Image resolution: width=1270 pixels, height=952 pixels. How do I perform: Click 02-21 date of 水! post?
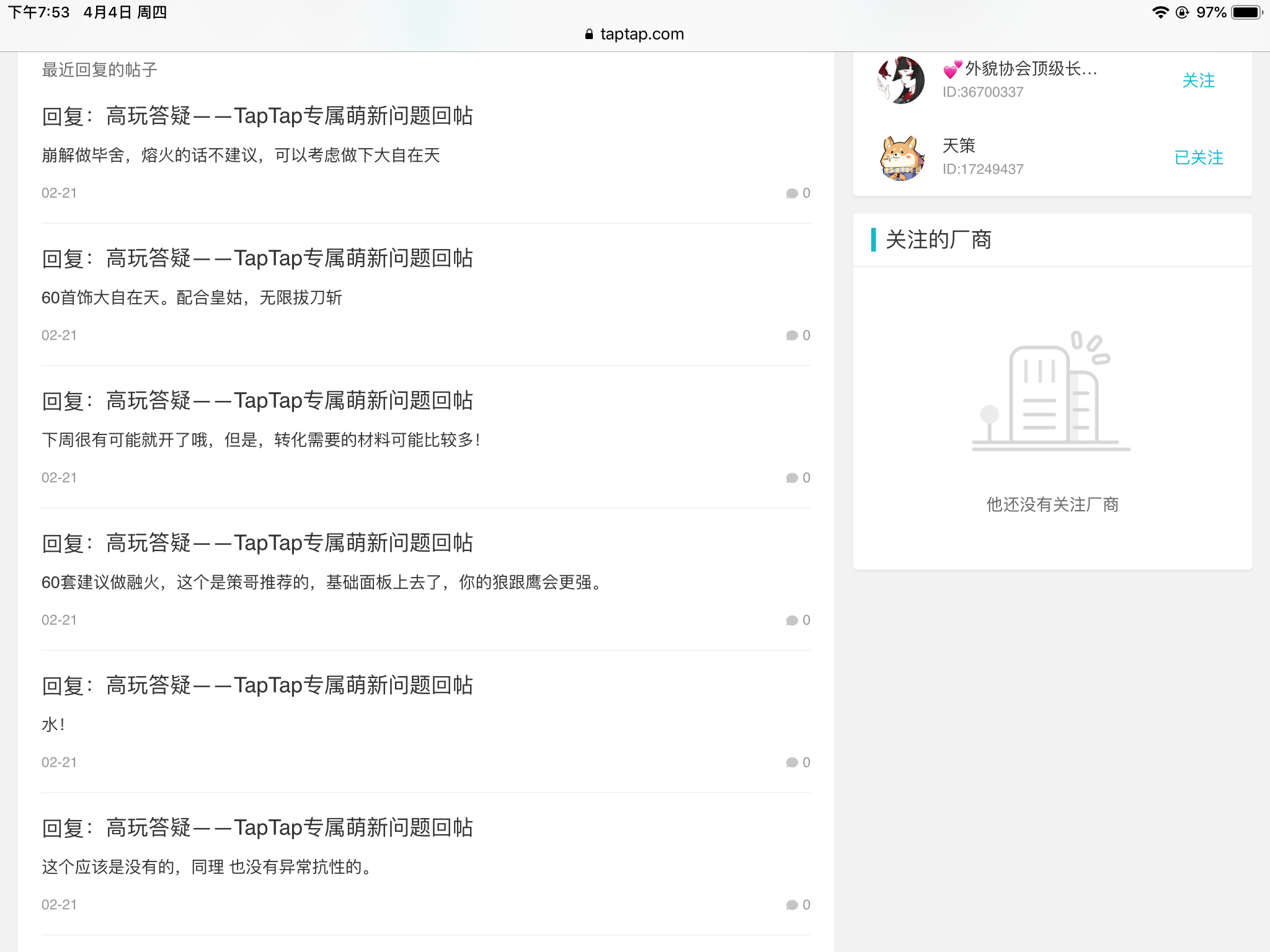tap(59, 762)
